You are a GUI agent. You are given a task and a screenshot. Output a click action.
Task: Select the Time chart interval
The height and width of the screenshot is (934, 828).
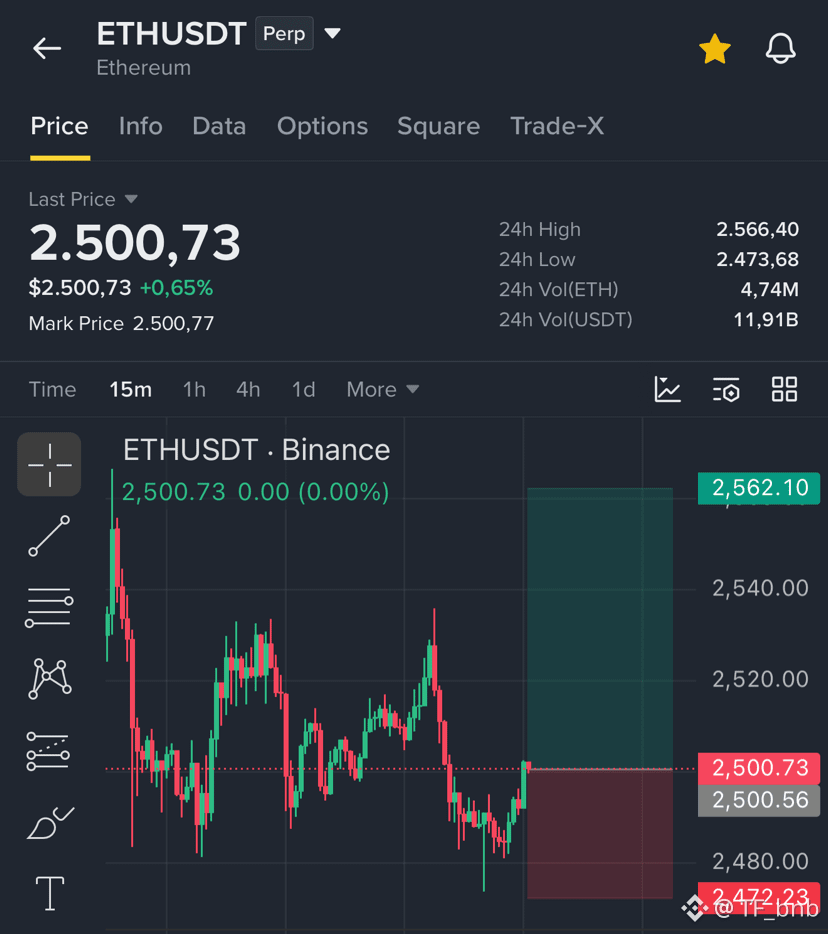[x=52, y=390]
